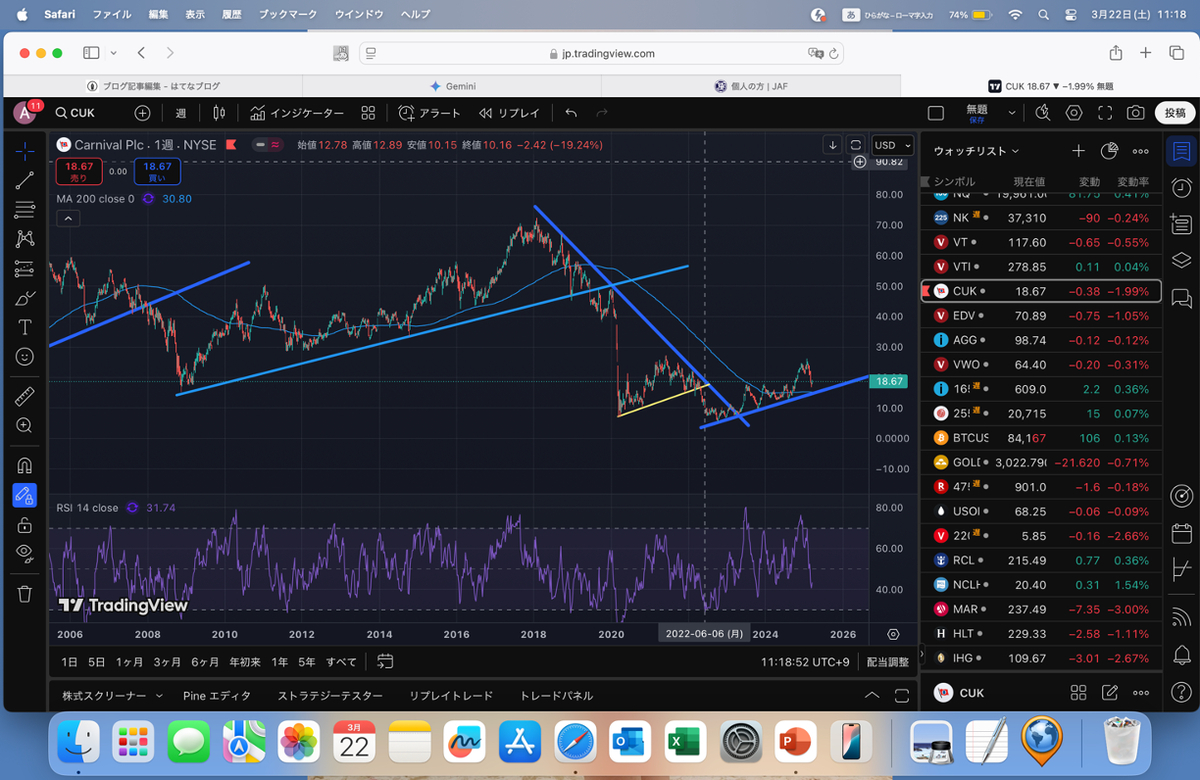Toggle auto scale 配当調整 button

point(887,661)
